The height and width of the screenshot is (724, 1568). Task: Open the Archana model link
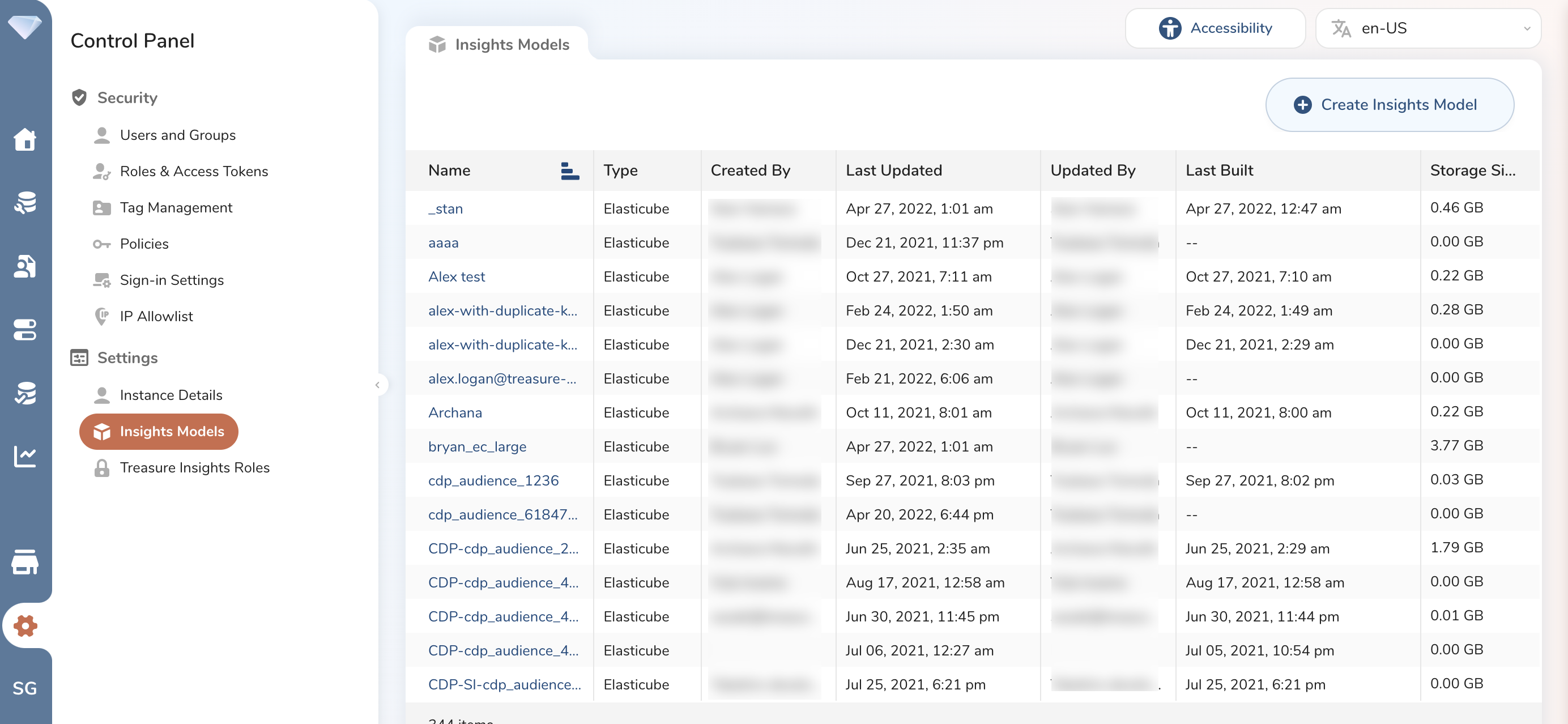pos(455,412)
